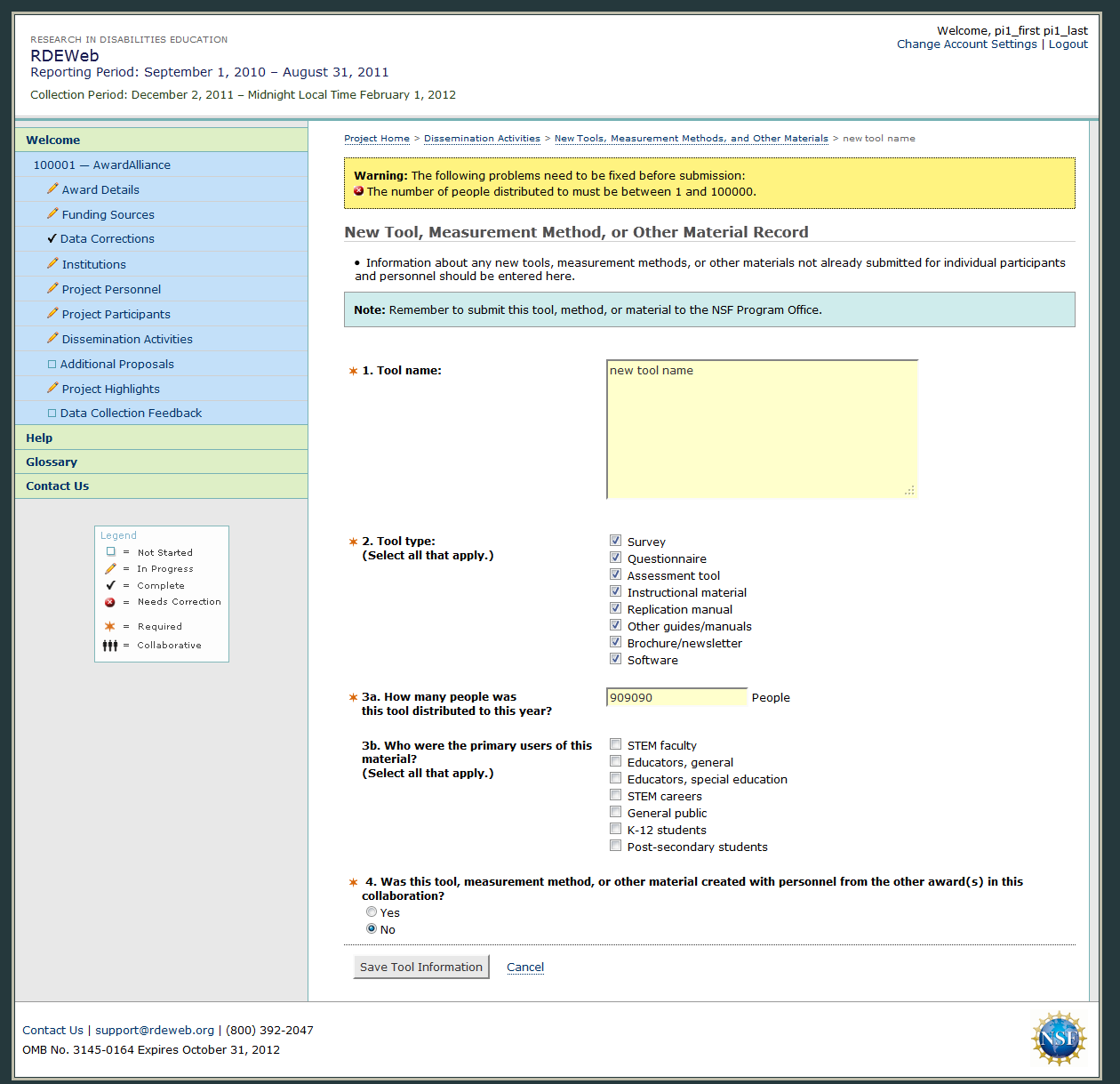Screen dimensions: 1120x1084
Task: Click the pencil icon beside Funding Sources
Action: (52, 213)
